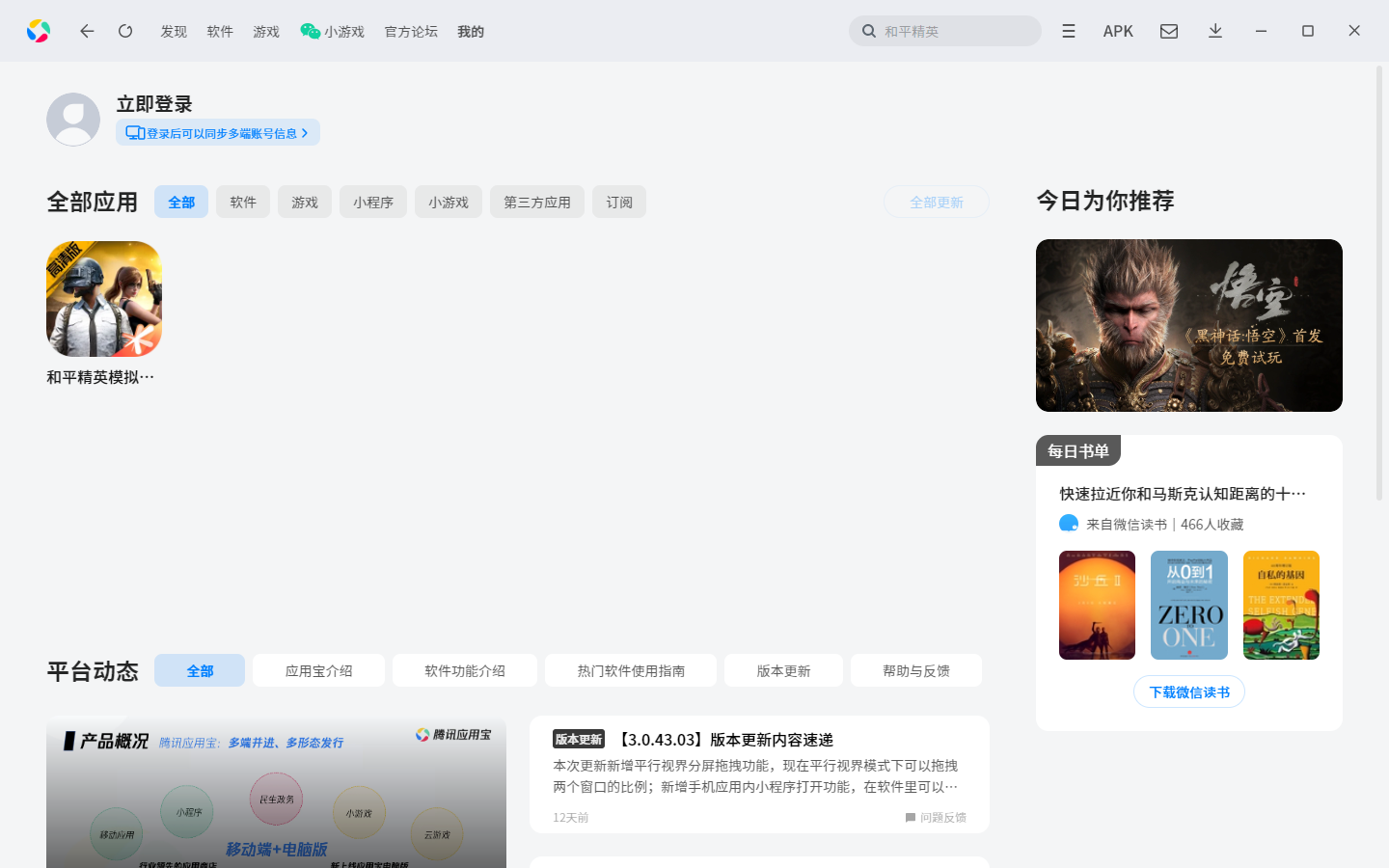Select the 软件 filter under 全部应用

point(243,202)
